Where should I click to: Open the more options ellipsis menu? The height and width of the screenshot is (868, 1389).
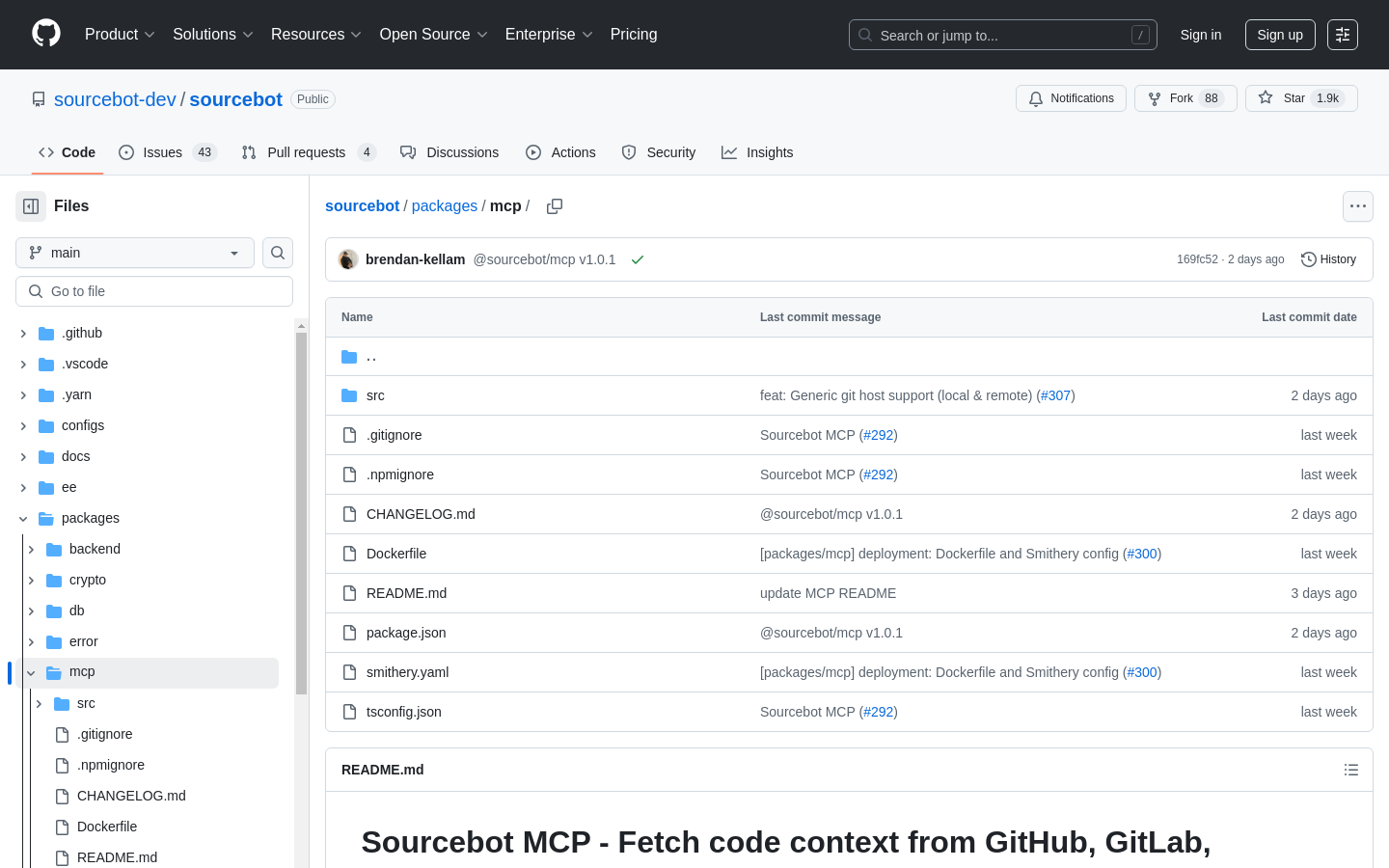(x=1358, y=206)
